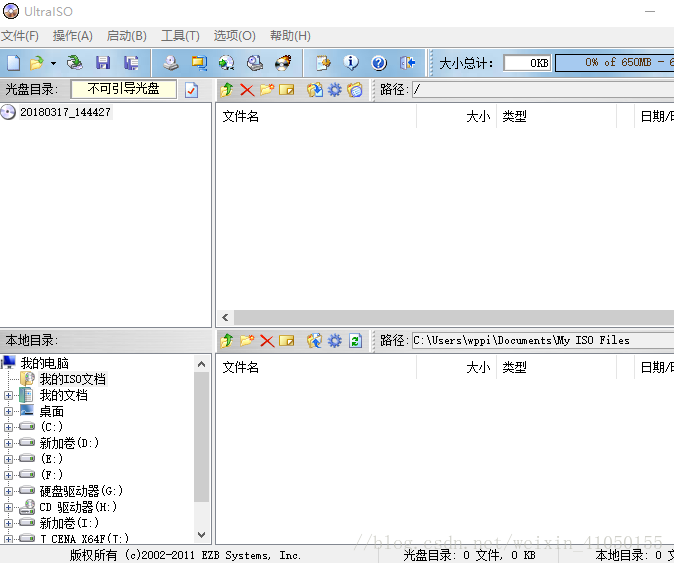Image resolution: width=674 pixels, height=563 pixels.
Task: Go up one level in disc directory toolbar
Action: tap(227, 90)
